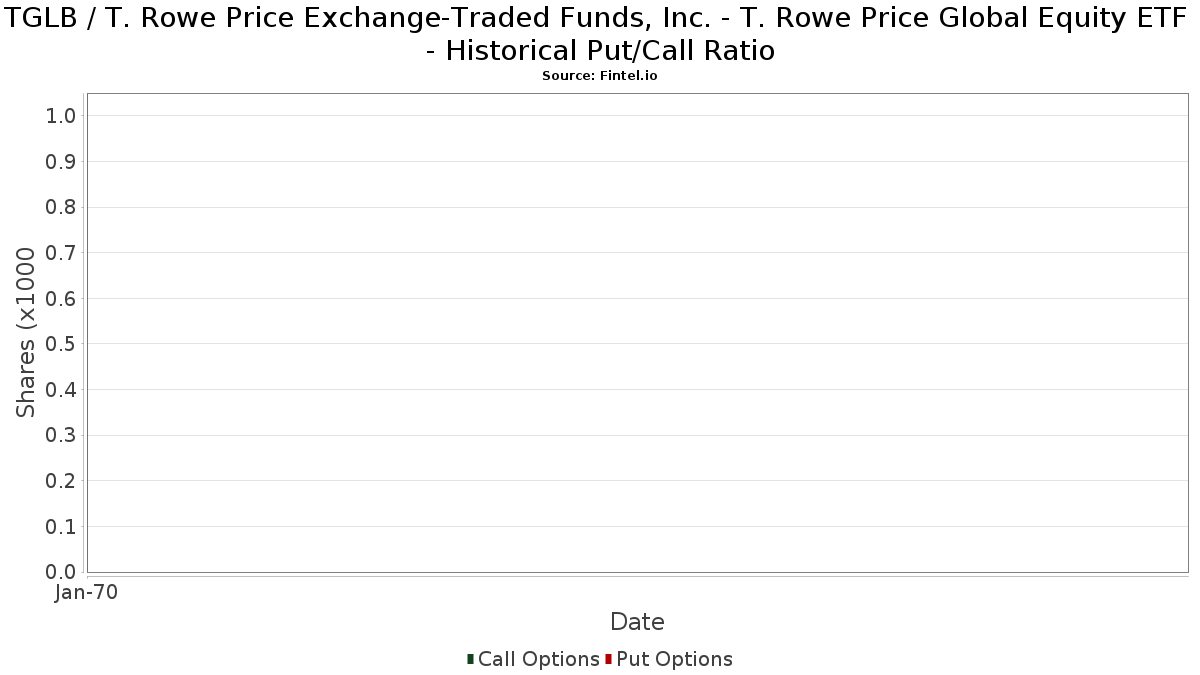This screenshot has height=675, width=1200.
Task: Click the 0.6 y-axis tick label
Action: point(61,299)
